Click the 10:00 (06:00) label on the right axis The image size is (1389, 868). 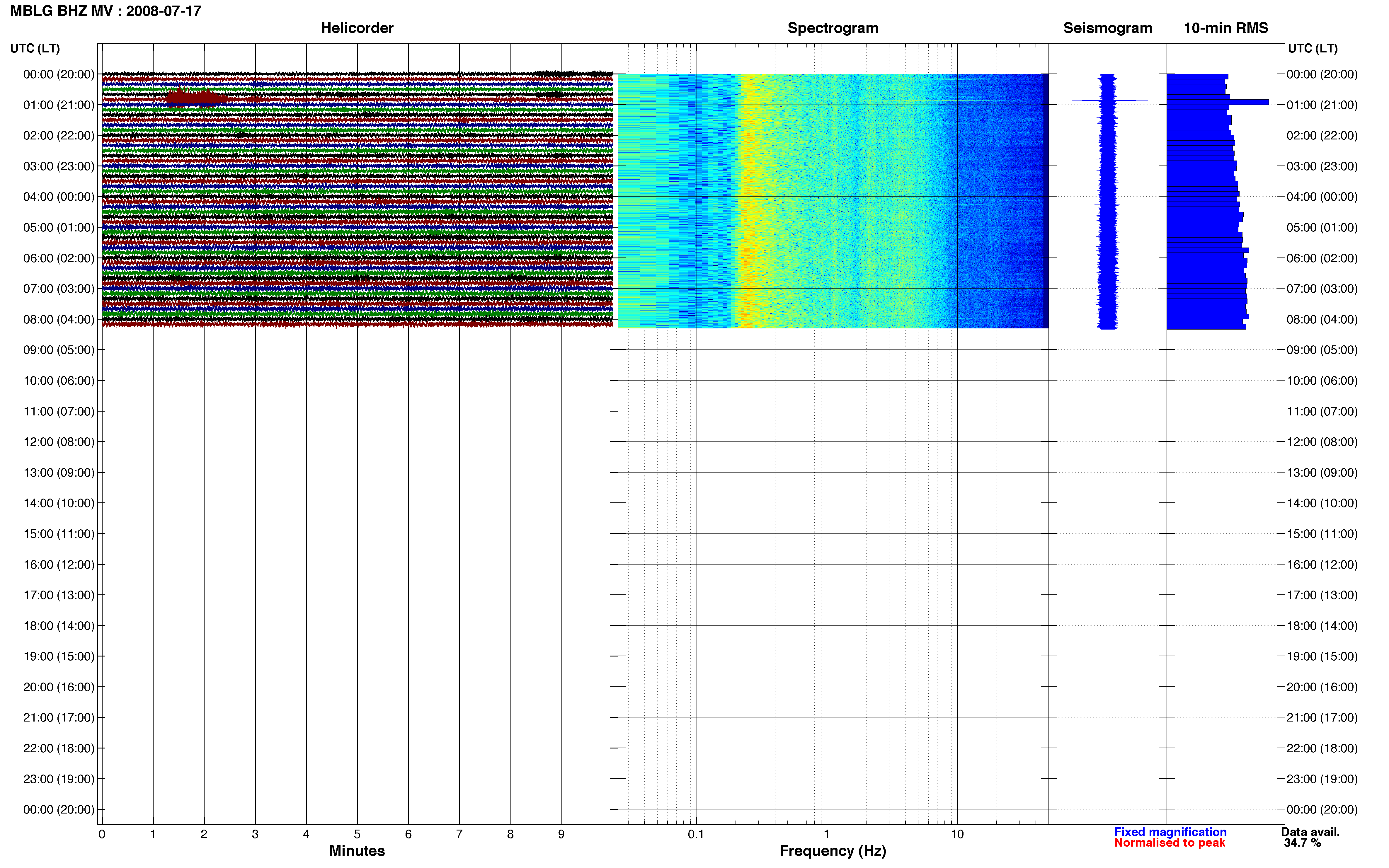1322,381
